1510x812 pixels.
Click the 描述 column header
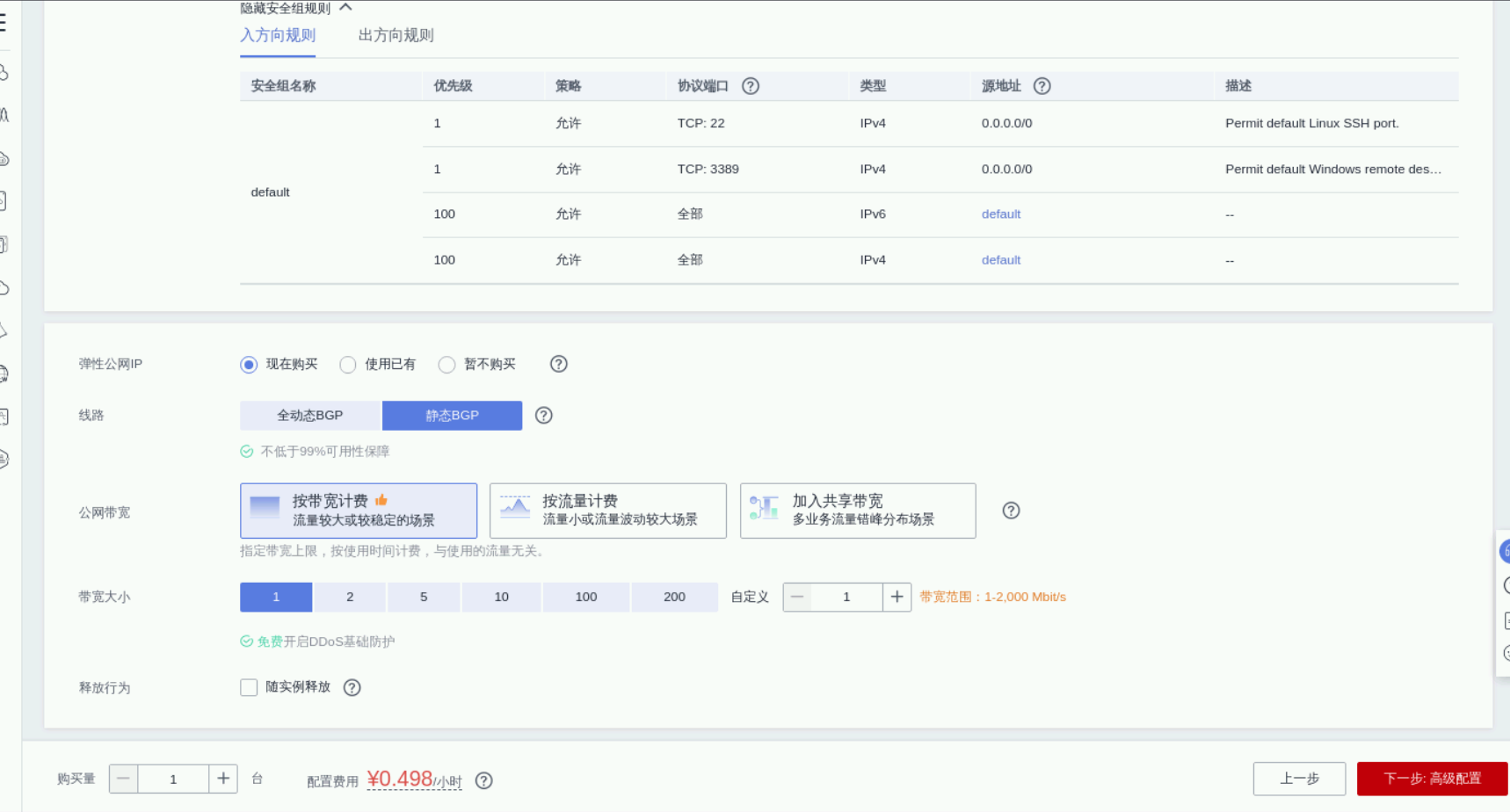click(x=1238, y=86)
